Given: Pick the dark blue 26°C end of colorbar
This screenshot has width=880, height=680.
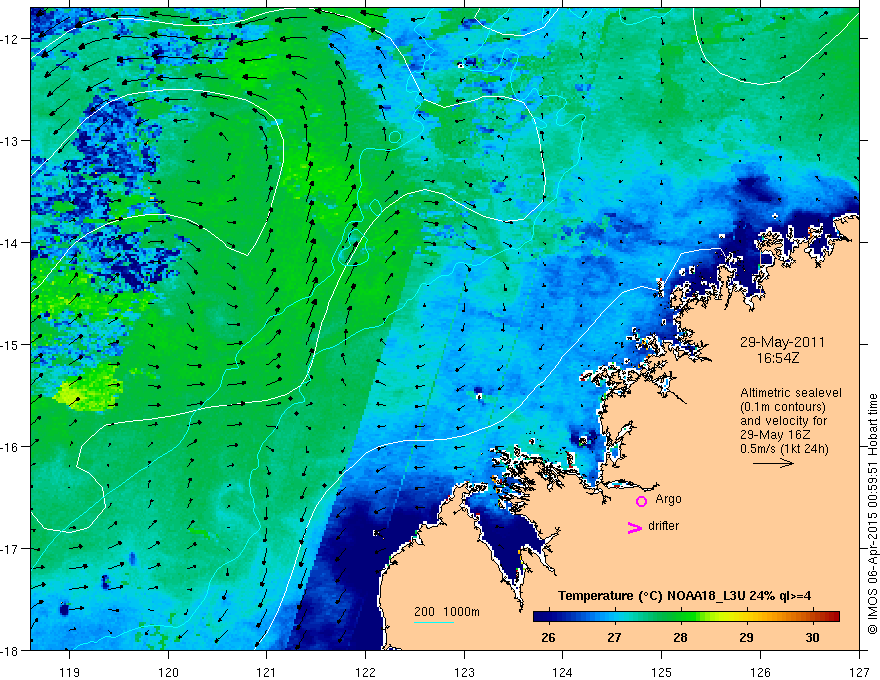Looking at the screenshot, I should pyautogui.click(x=541, y=616).
